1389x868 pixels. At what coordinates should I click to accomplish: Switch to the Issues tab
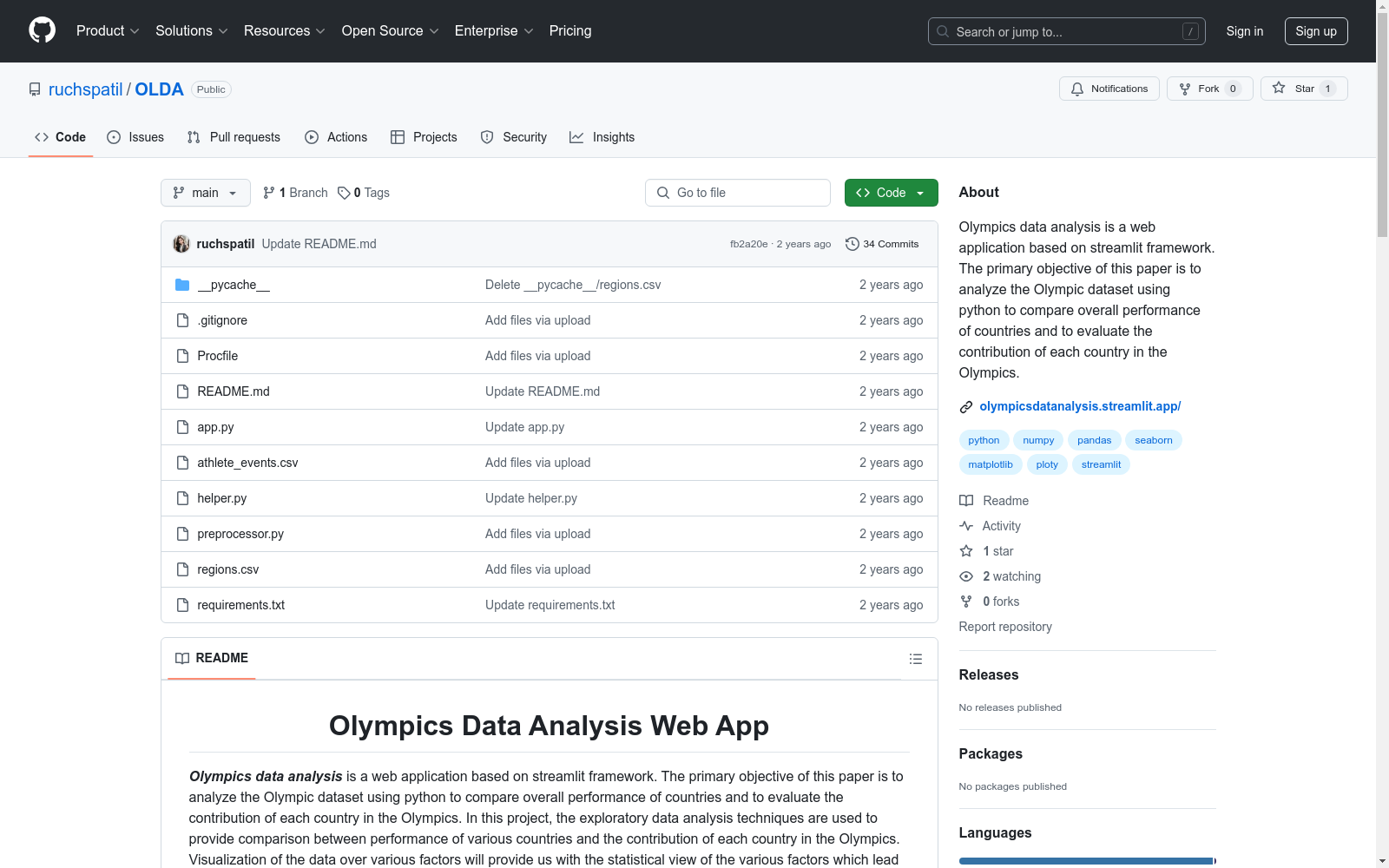click(x=135, y=137)
